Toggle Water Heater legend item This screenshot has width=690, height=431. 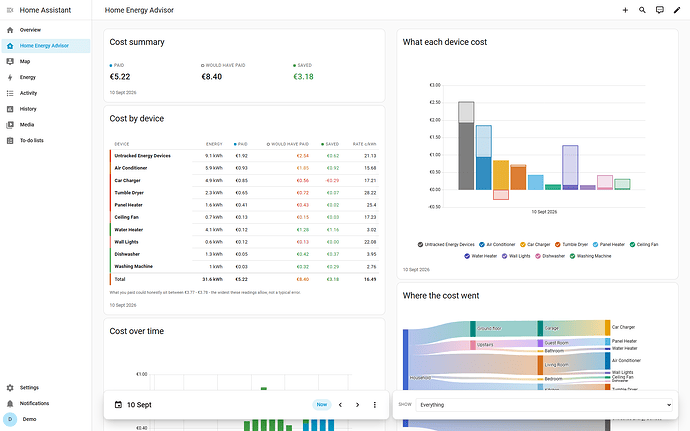coord(481,256)
